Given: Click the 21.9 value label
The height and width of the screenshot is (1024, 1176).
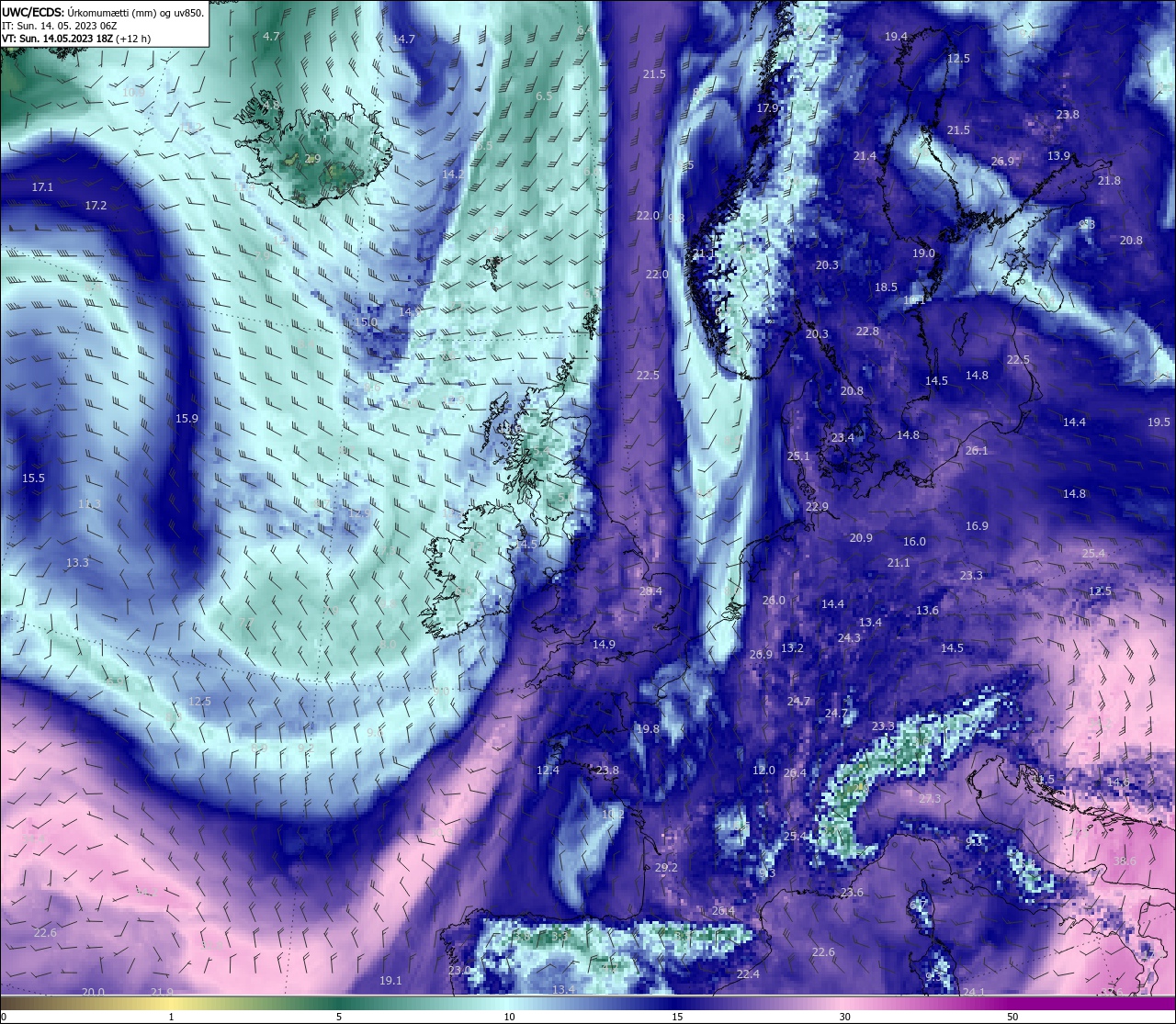Looking at the screenshot, I should (162, 991).
